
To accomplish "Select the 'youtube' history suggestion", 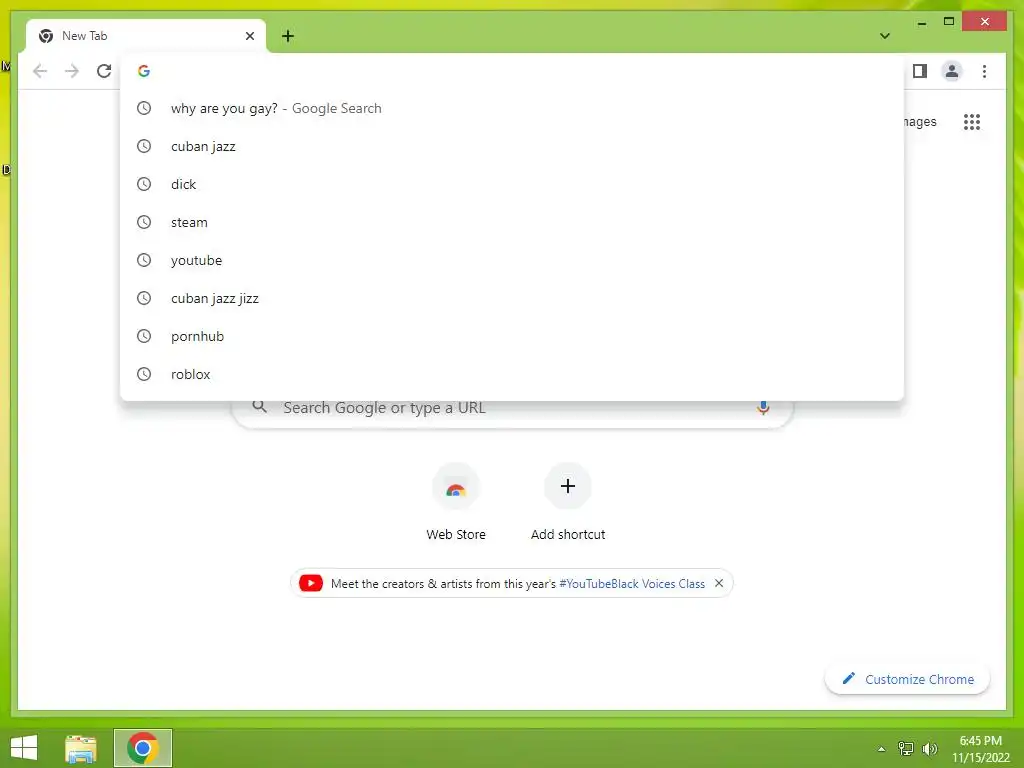I will [512, 260].
